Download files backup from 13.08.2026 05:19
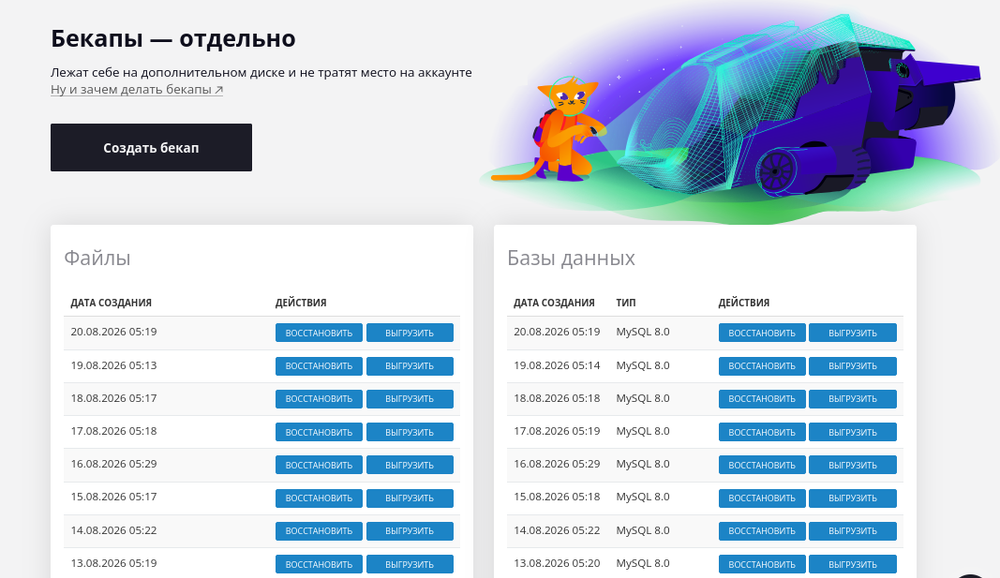 409,564
